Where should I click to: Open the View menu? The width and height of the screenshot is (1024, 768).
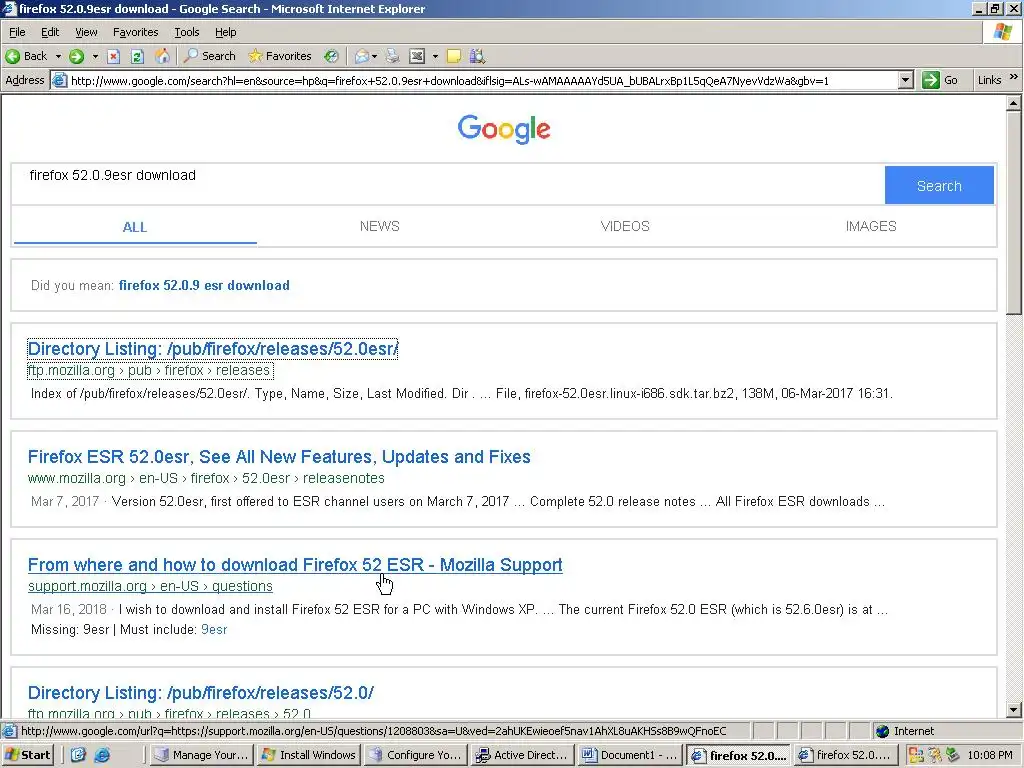tap(86, 32)
